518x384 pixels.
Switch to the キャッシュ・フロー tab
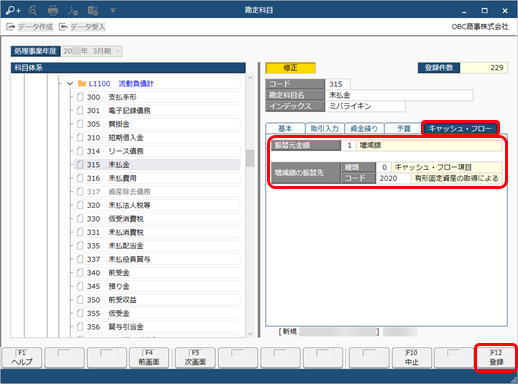point(460,128)
